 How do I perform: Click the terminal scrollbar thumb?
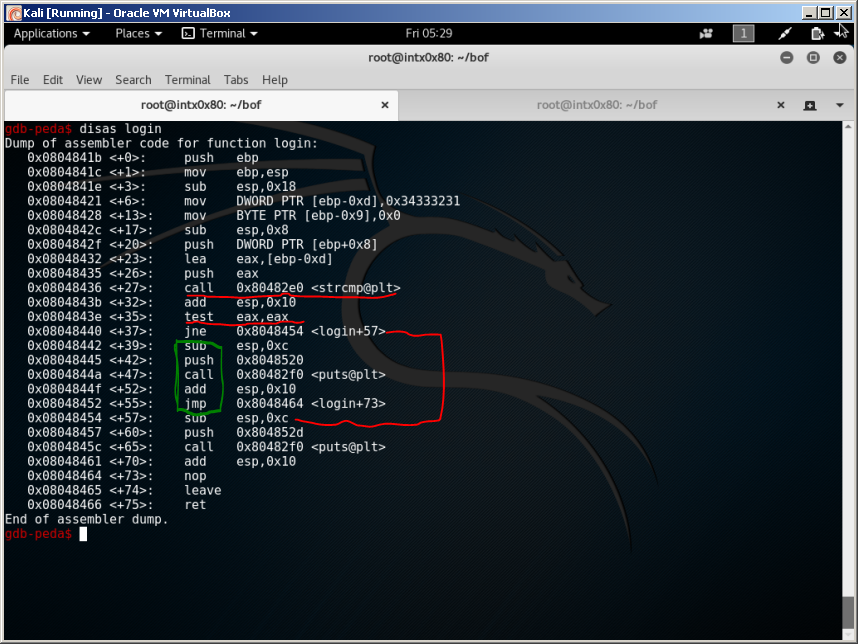pyautogui.click(x=848, y=614)
